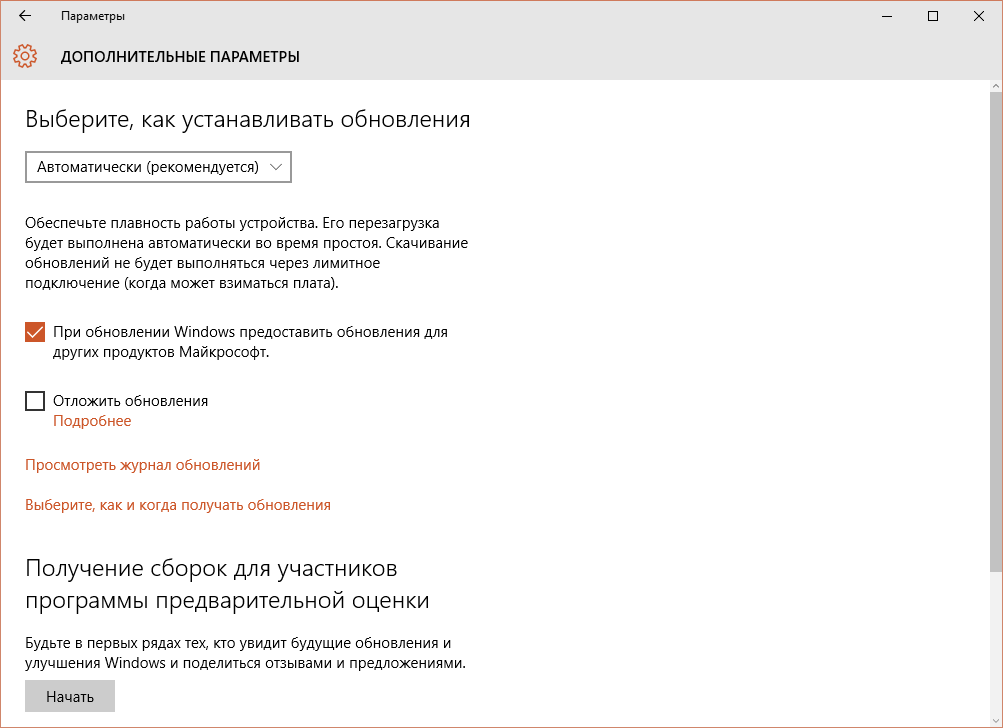The width and height of the screenshot is (1003, 728).
Task: Click the Параметры window title
Action: point(93,16)
